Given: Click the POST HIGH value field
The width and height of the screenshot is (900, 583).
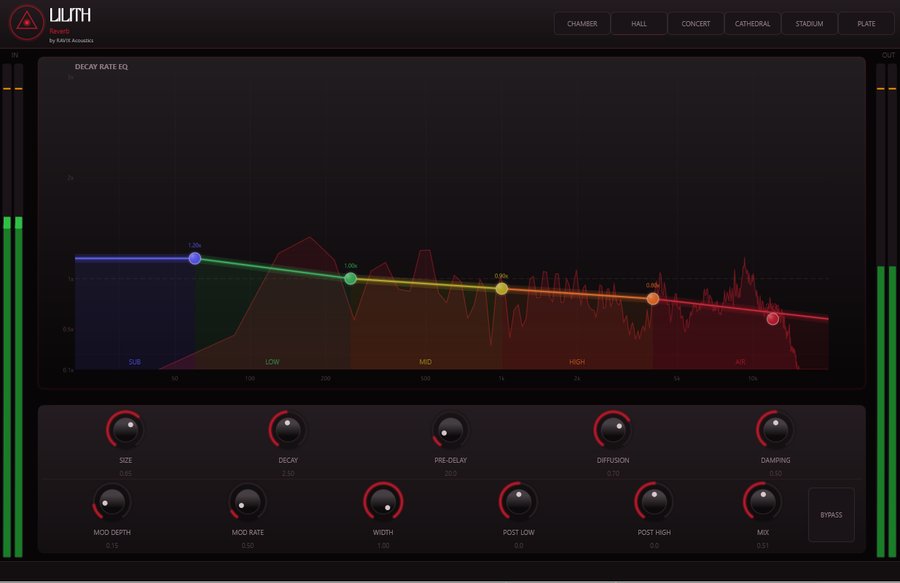Looking at the screenshot, I should (x=654, y=546).
